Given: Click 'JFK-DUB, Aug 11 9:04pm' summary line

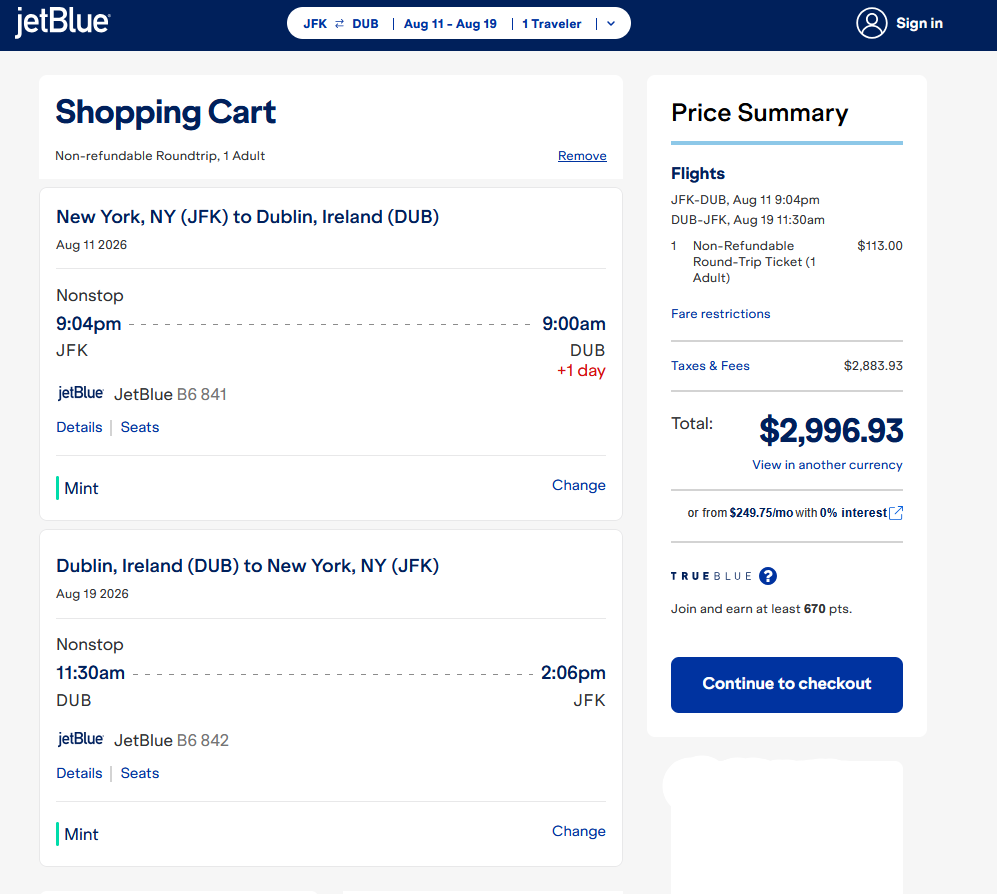Looking at the screenshot, I should 745,200.
